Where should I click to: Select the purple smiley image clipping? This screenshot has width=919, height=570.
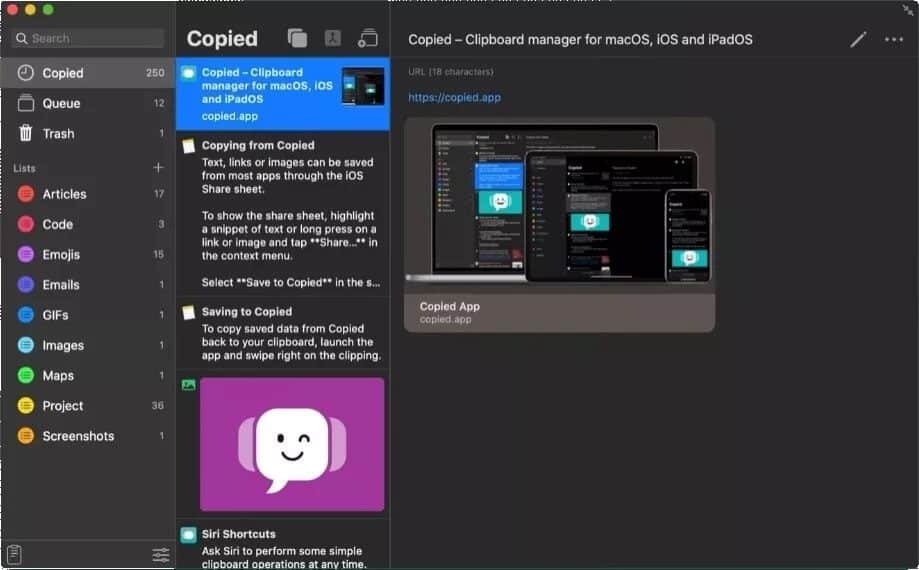click(292, 444)
